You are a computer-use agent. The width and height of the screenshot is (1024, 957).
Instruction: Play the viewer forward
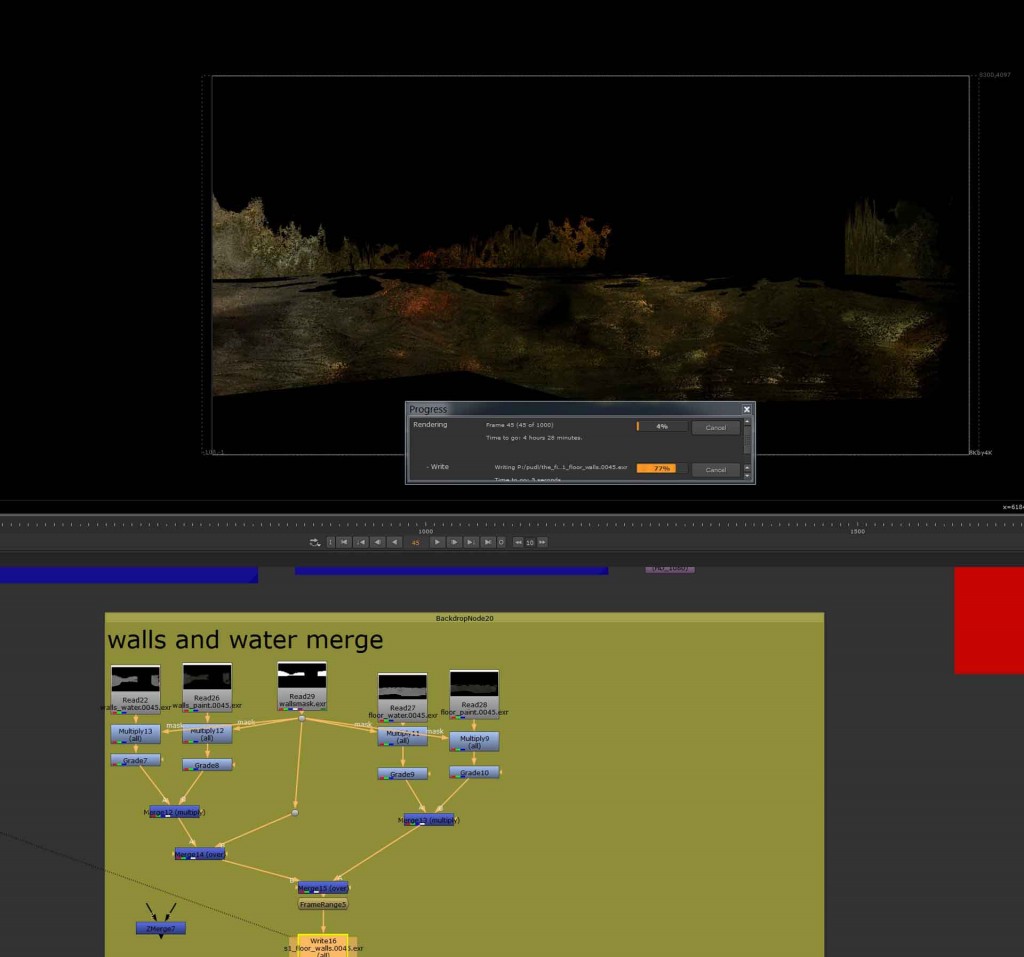[x=437, y=542]
